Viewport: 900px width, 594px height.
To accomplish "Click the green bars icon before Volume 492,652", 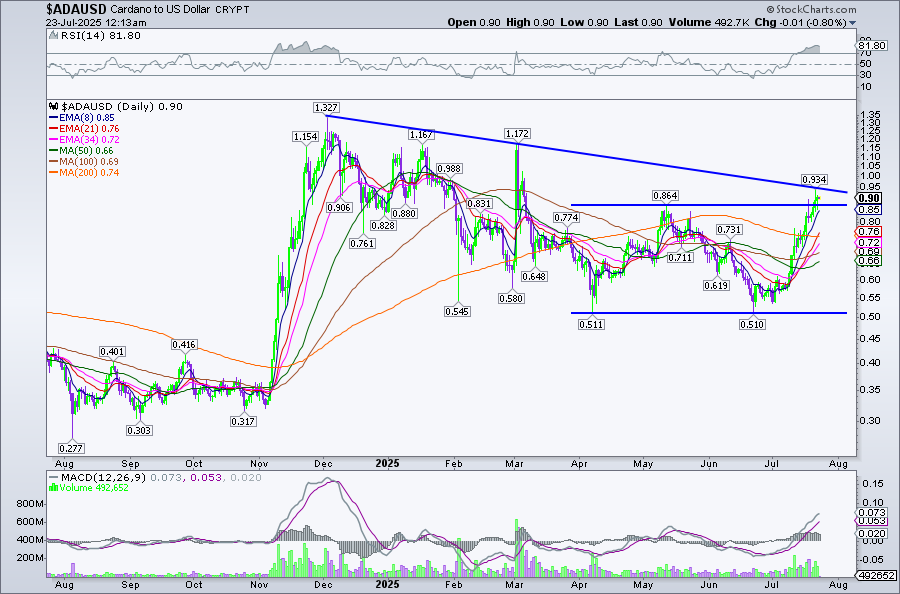I will [x=53, y=488].
